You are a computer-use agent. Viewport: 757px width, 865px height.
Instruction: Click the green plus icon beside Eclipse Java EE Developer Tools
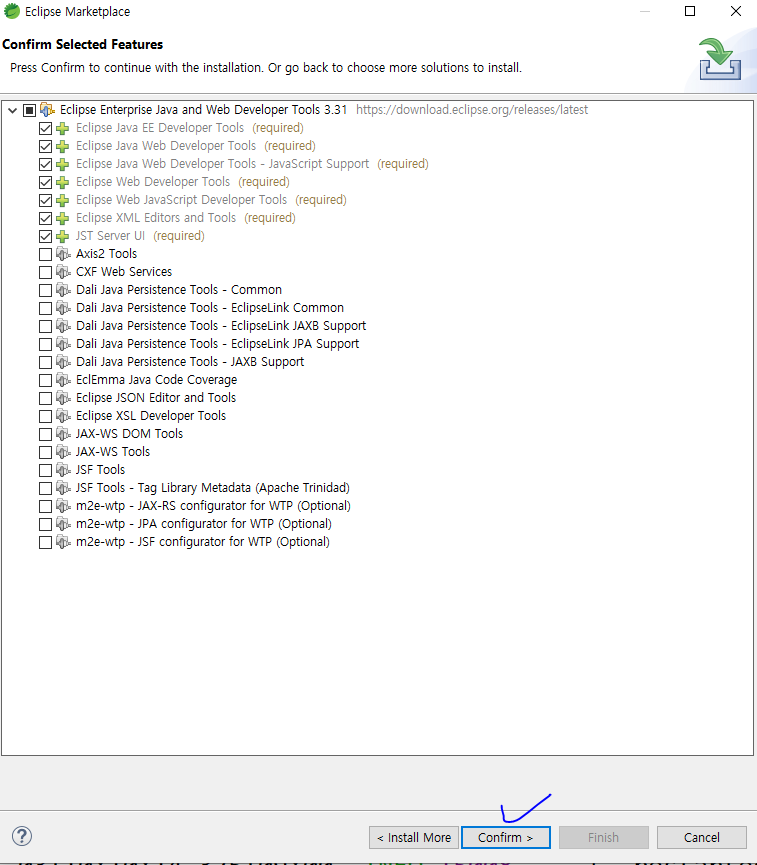click(x=63, y=129)
